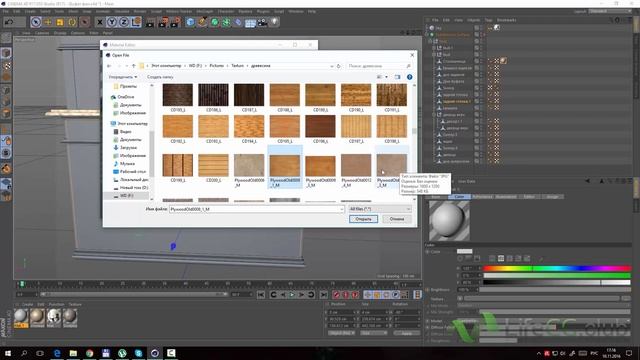
Task: Activate the Scale tool
Action: (x=60, y=22)
